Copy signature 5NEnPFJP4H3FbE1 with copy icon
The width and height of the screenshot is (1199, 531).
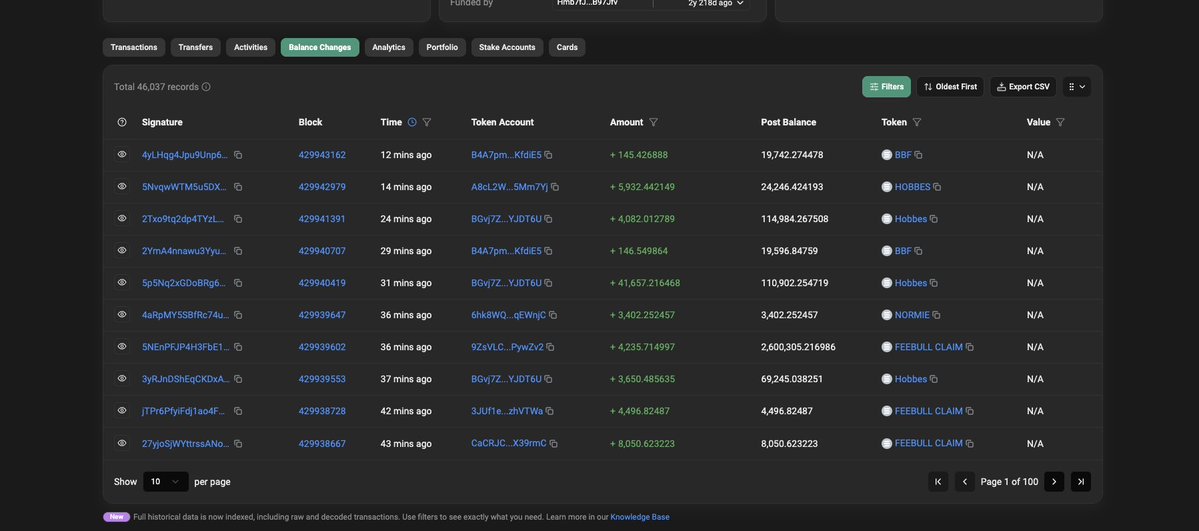coord(238,347)
